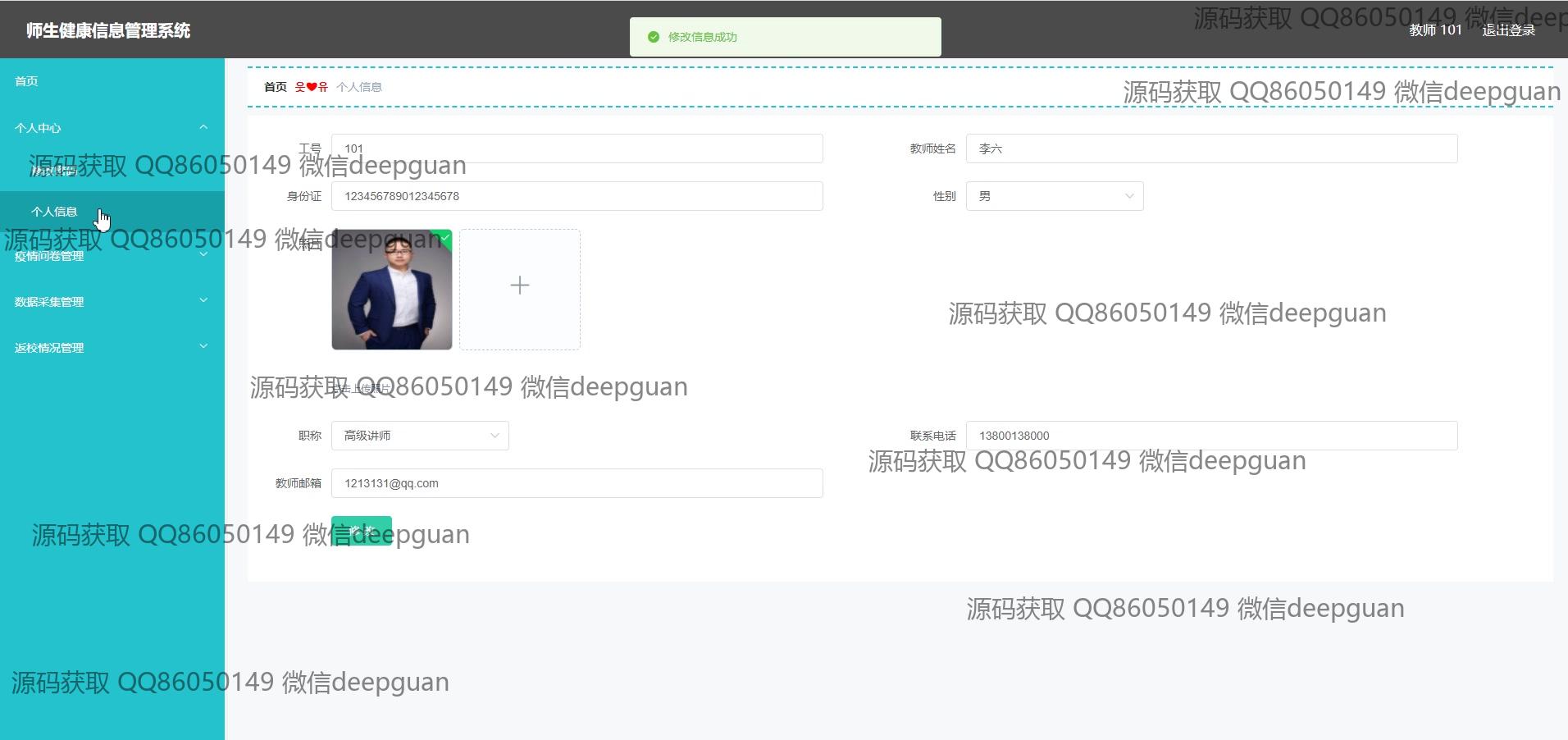Click the 个人信息 breadcrumb text
The height and width of the screenshot is (740, 1568).
[359, 87]
